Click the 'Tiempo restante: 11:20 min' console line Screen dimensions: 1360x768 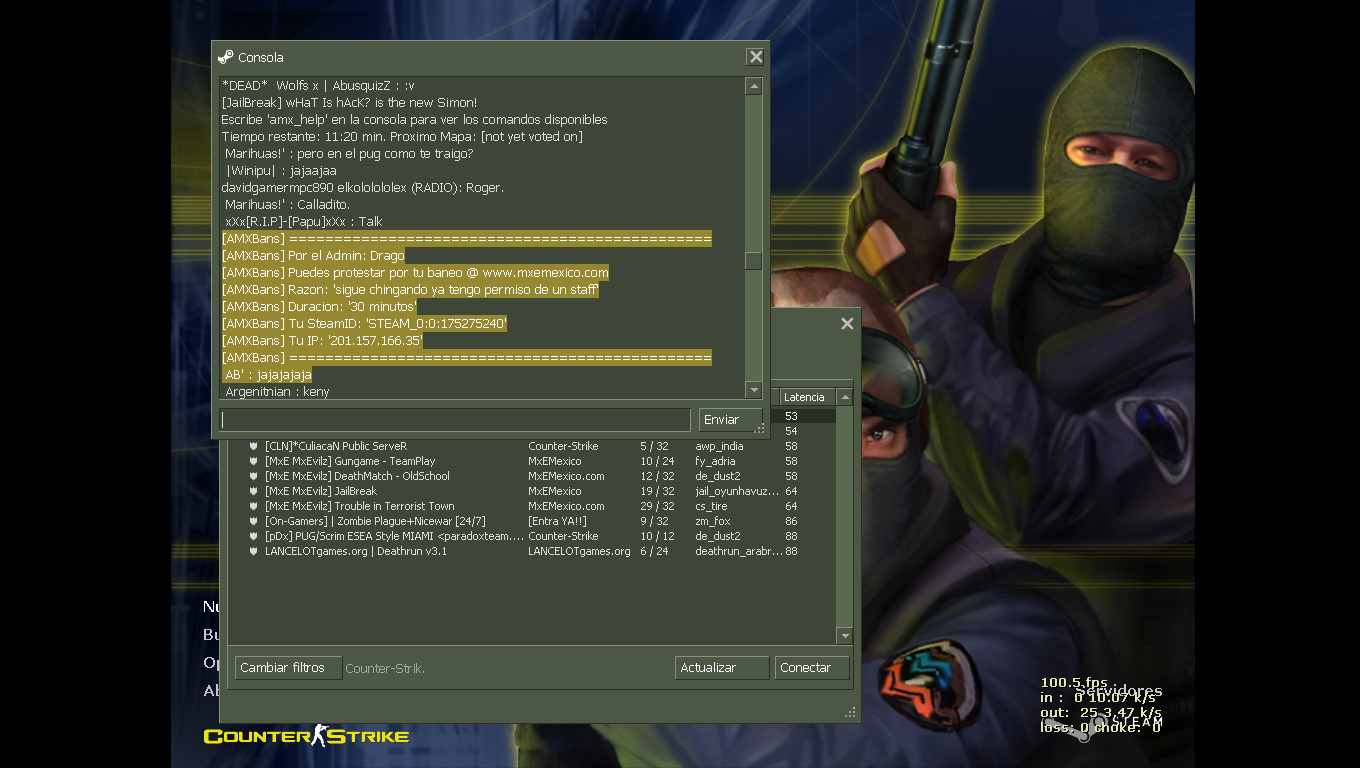402,136
